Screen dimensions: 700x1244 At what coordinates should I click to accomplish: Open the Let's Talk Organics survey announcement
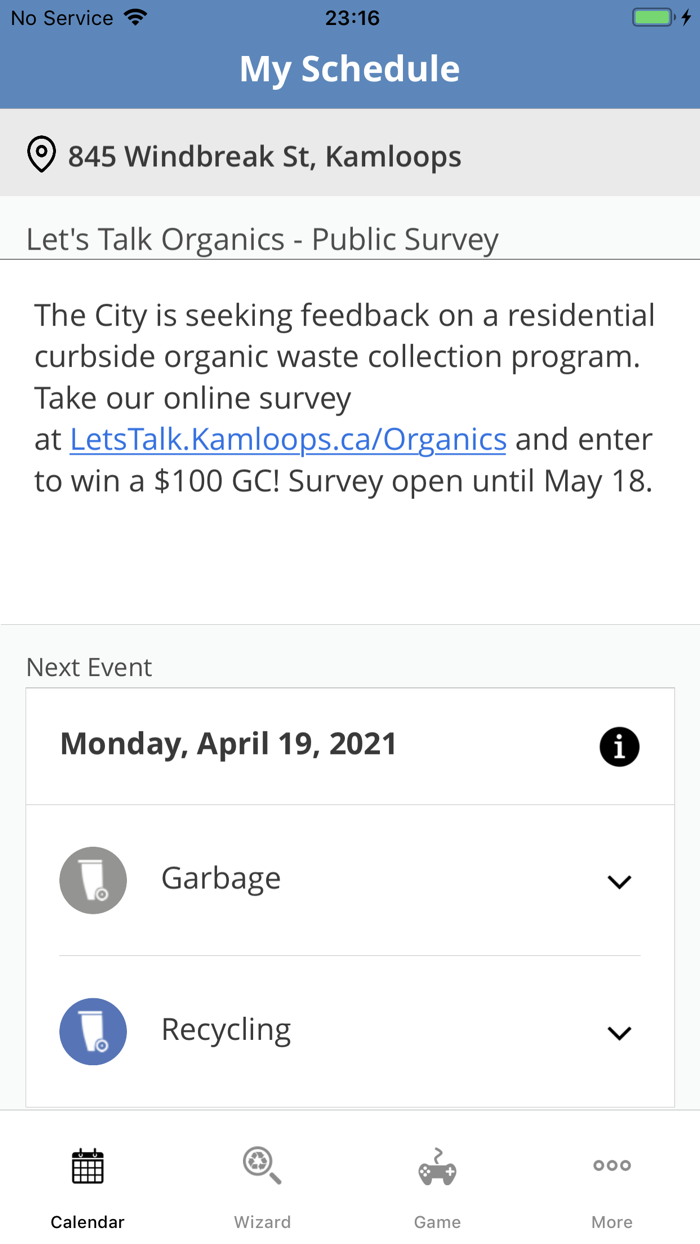point(263,238)
